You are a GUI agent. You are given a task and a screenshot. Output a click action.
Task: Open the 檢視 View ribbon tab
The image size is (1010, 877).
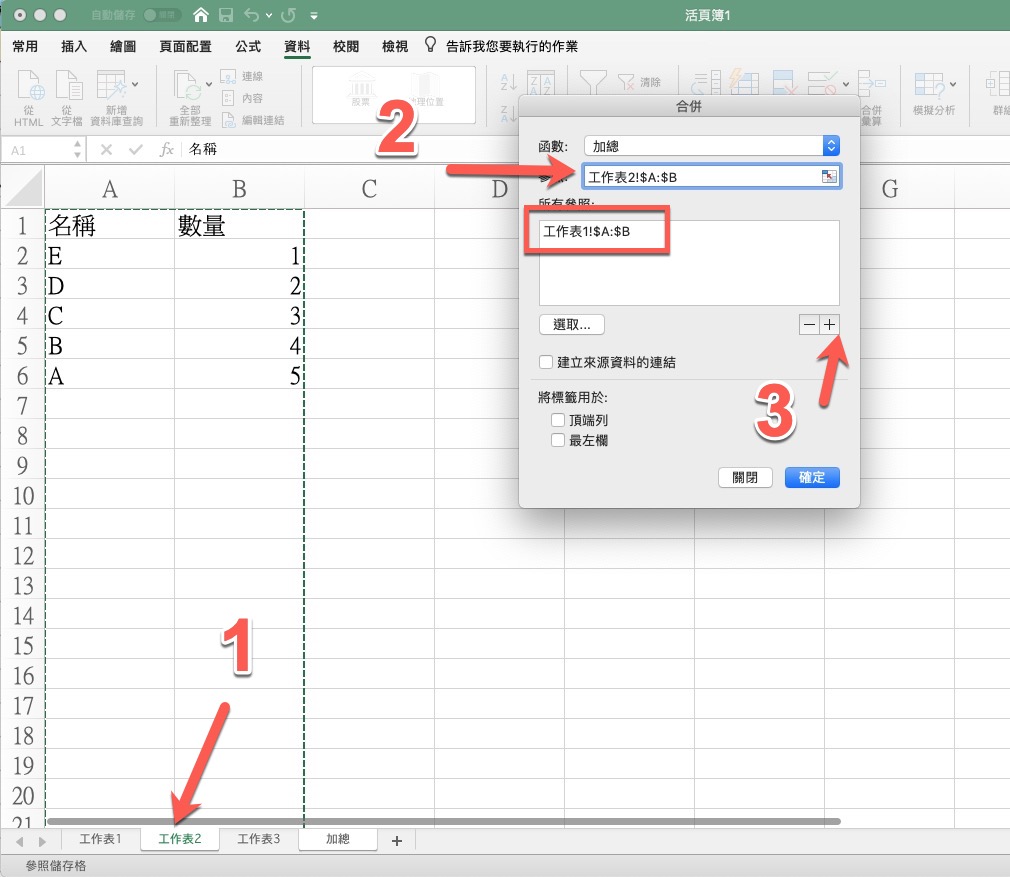tap(395, 46)
